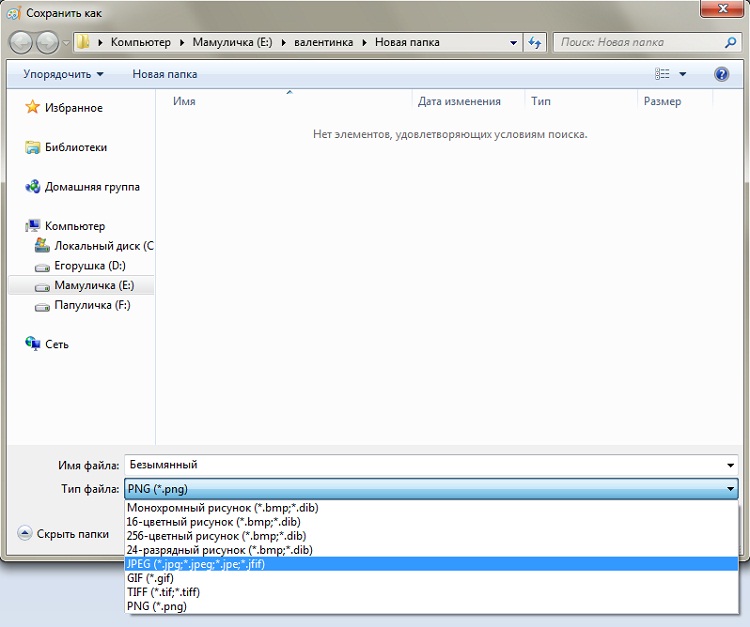Open help with the question mark icon
Image resolution: width=750 pixels, height=627 pixels.
[x=721, y=74]
